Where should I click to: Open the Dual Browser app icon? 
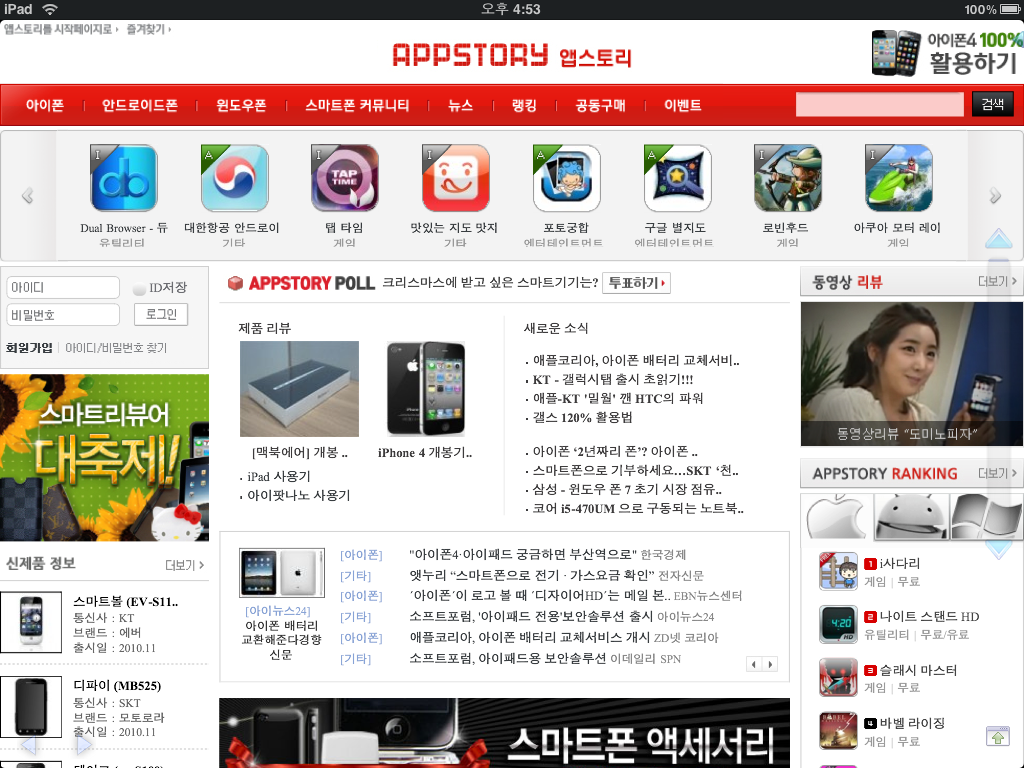pyautogui.click(x=123, y=178)
